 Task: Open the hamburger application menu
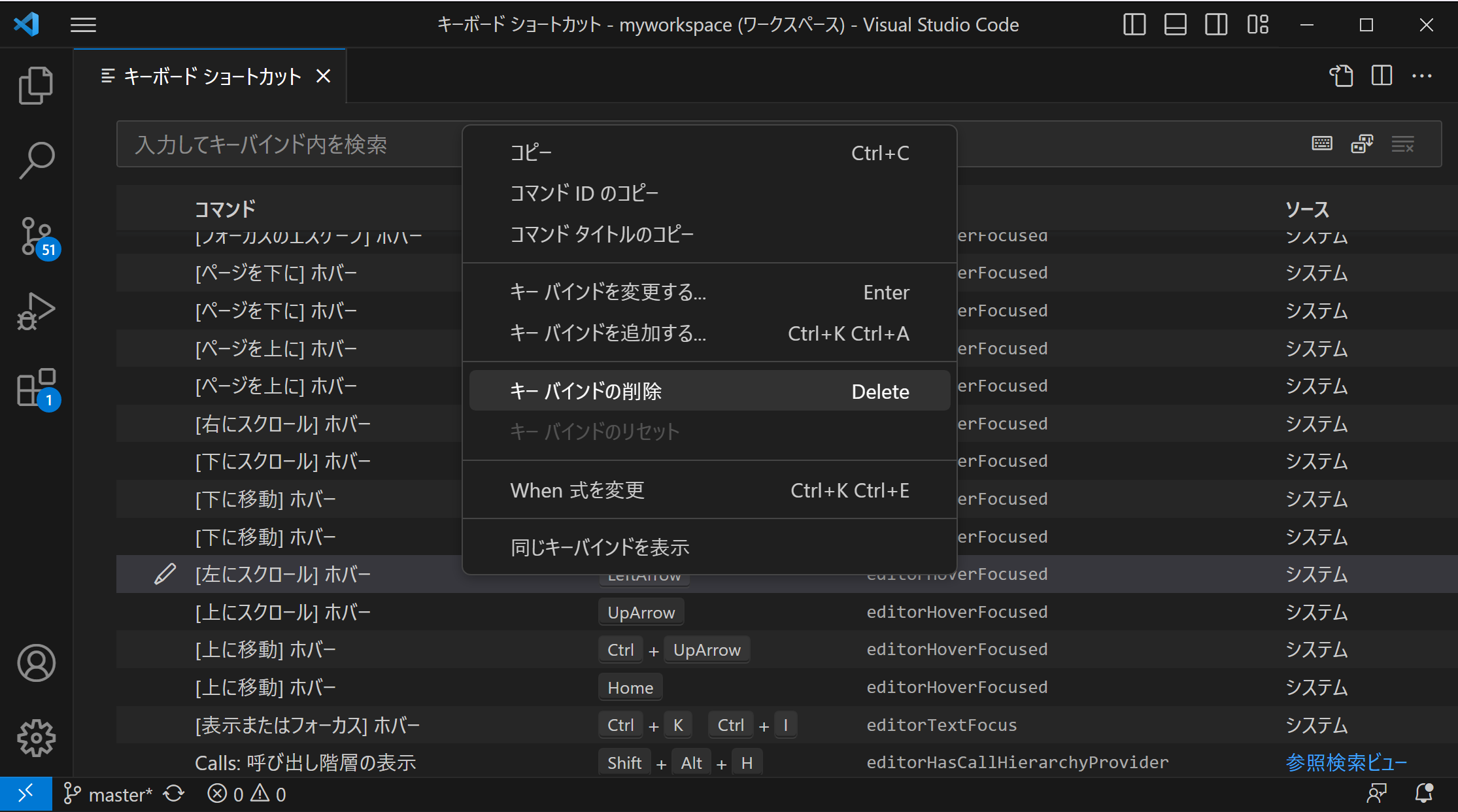click(83, 25)
